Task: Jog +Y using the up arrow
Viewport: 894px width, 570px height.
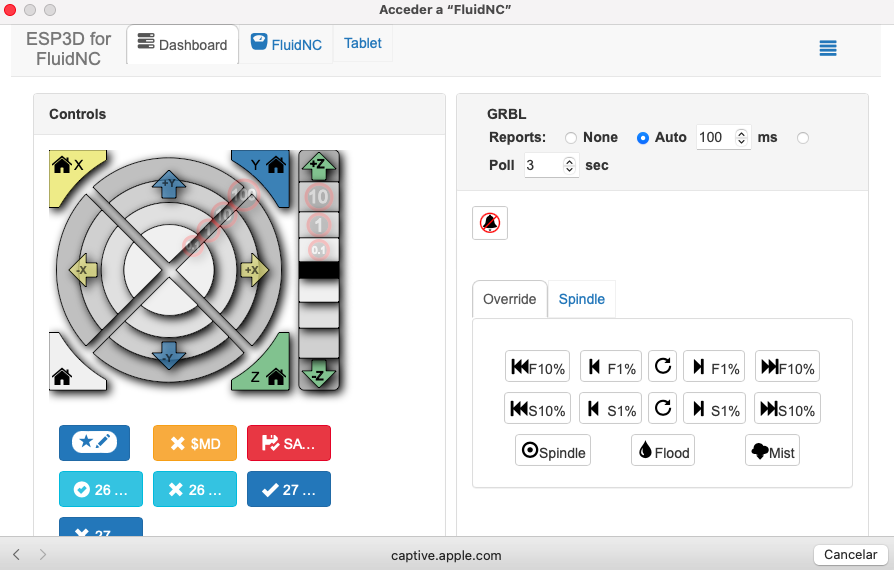Action: [x=169, y=184]
